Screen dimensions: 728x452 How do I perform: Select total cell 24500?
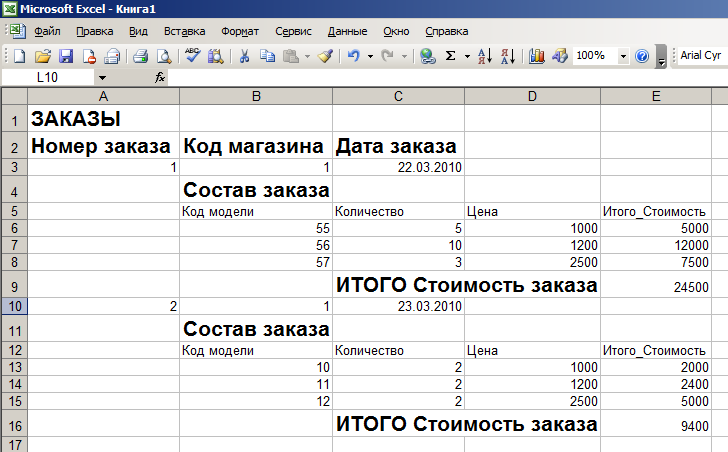point(656,285)
